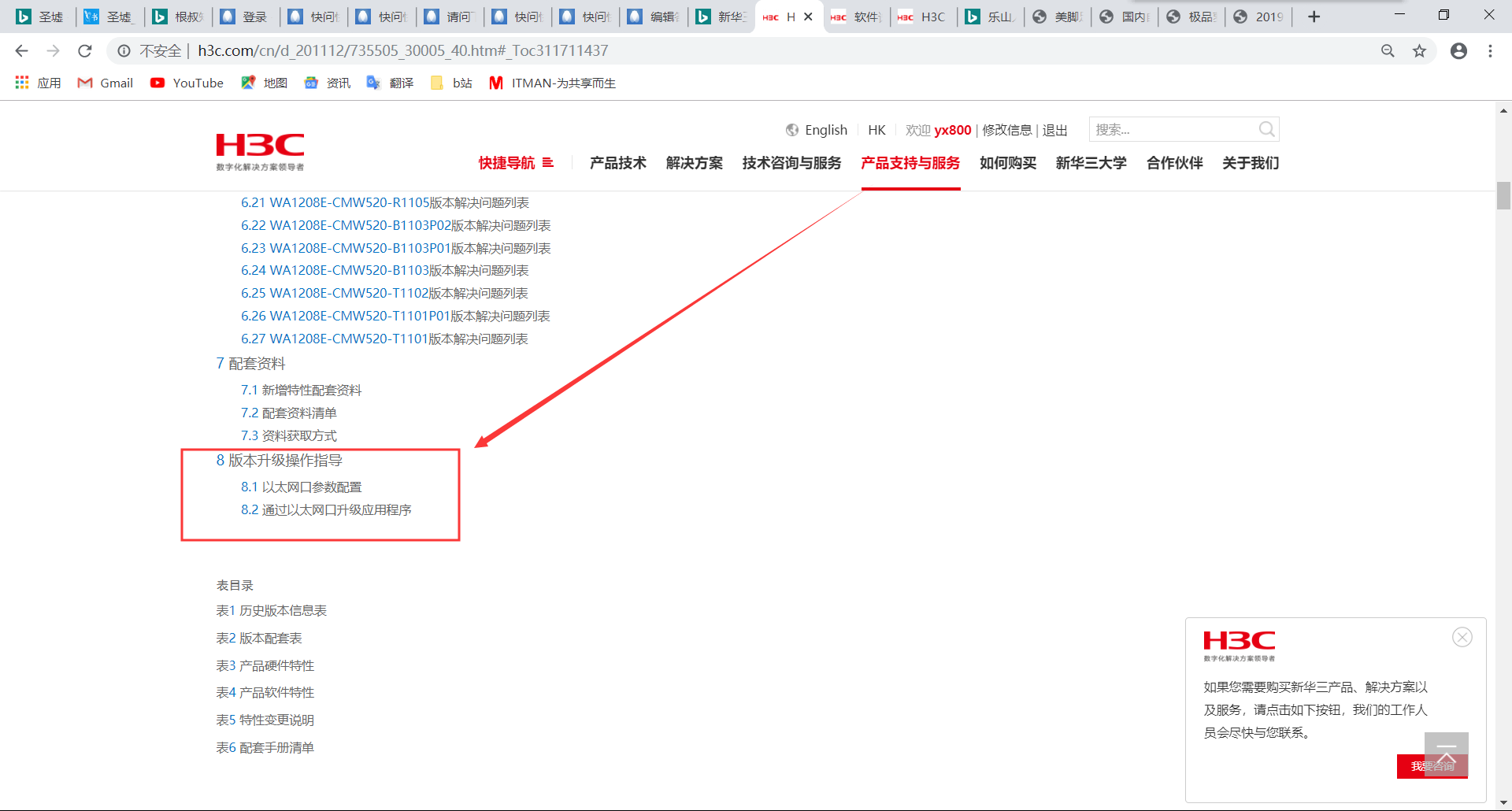Click the 修改信息 link
The image size is (1512, 811).
click(1007, 130)
